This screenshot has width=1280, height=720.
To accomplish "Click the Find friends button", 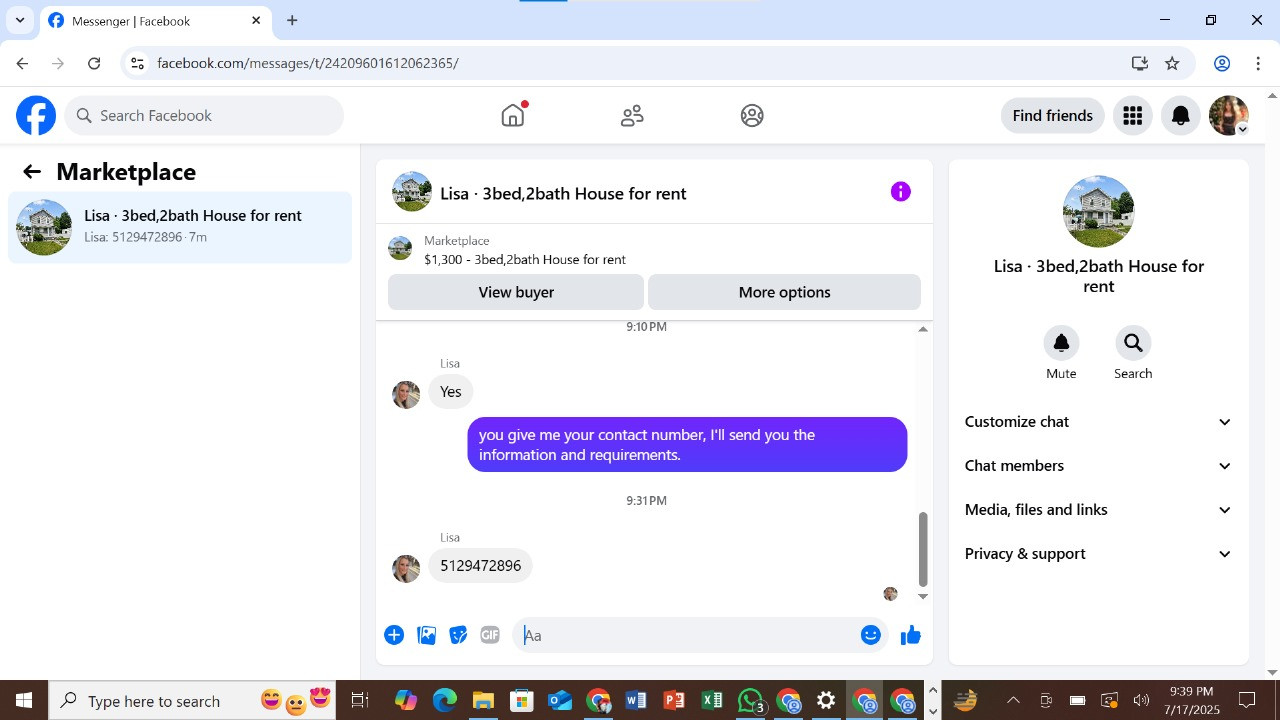I will pyautogui.click(x=1052, y=116).
